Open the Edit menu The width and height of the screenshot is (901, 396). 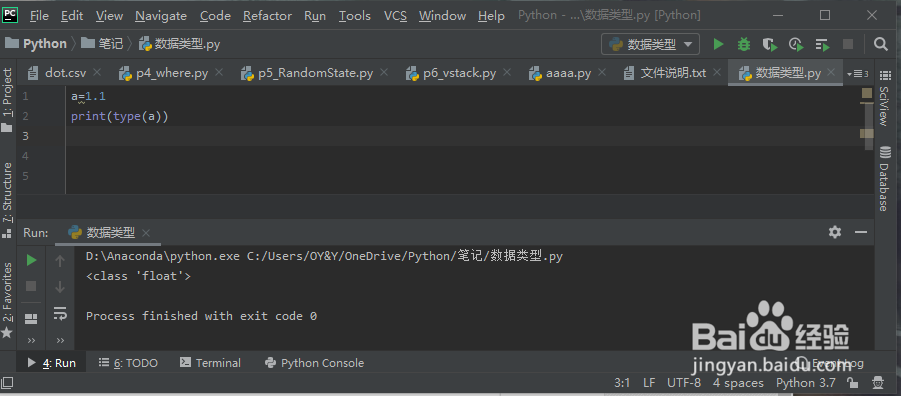[x=72, y=16]
